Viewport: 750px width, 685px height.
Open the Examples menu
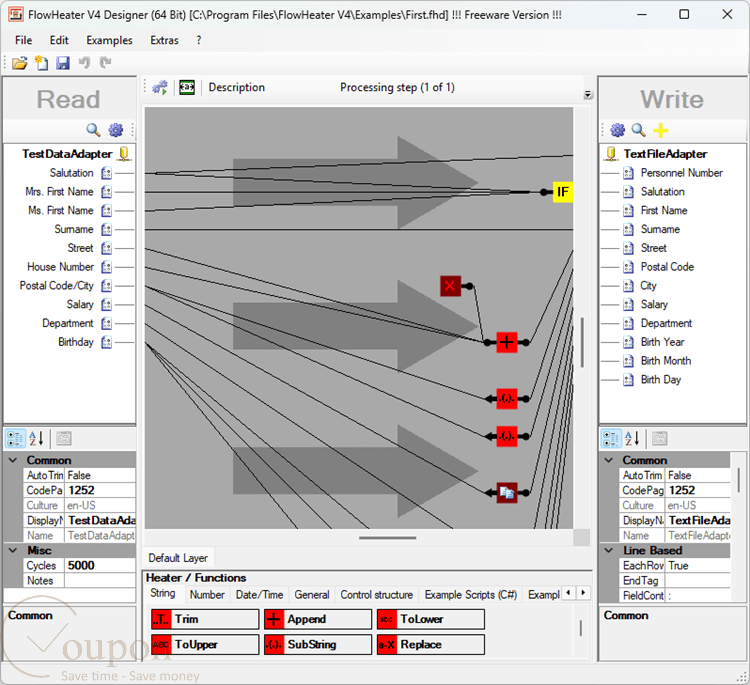[109, 40]
